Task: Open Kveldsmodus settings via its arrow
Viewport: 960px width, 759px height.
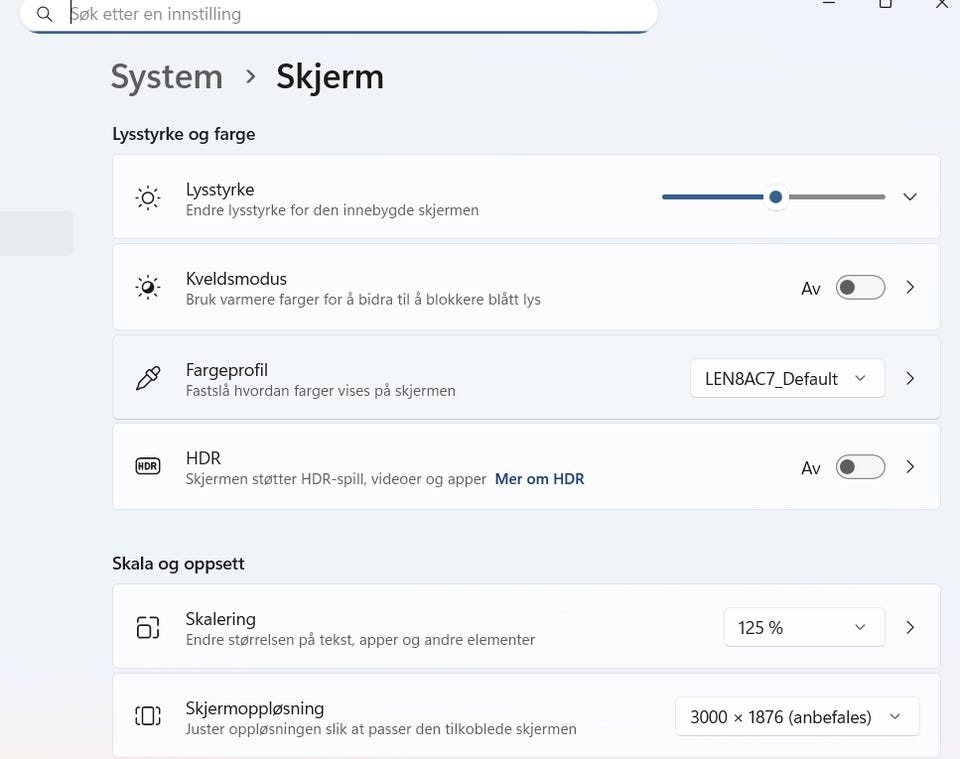Action: pyautogui.click(x=910, y=287)
